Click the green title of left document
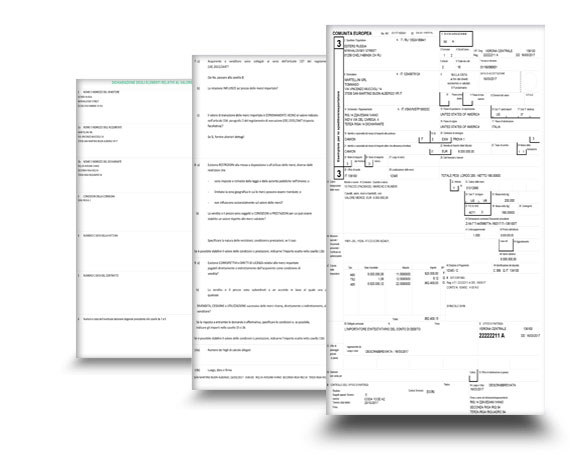Screen dimensions: 570x463 (152, 82)
